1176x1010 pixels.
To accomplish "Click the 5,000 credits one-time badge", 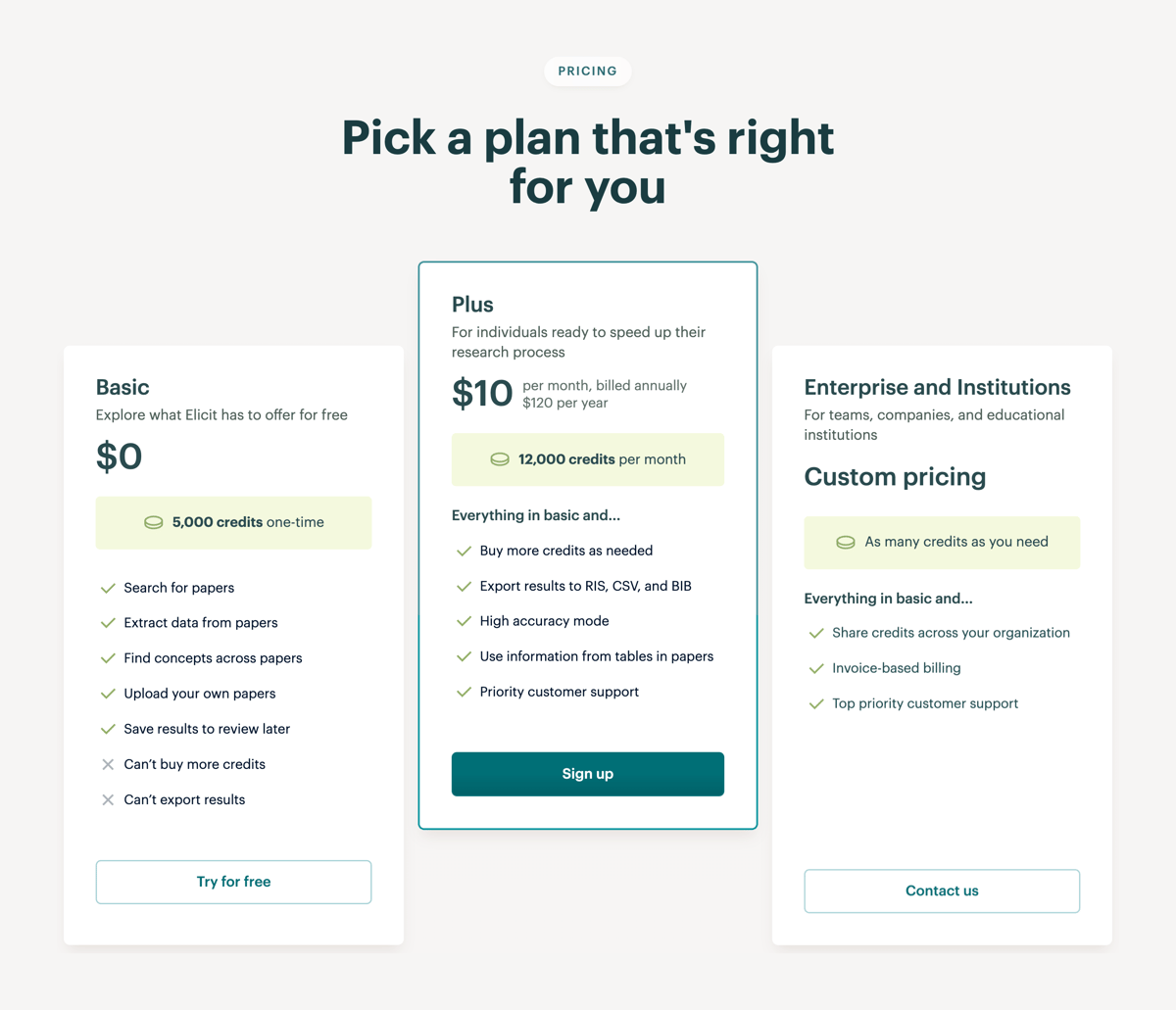I will (233, 522).
